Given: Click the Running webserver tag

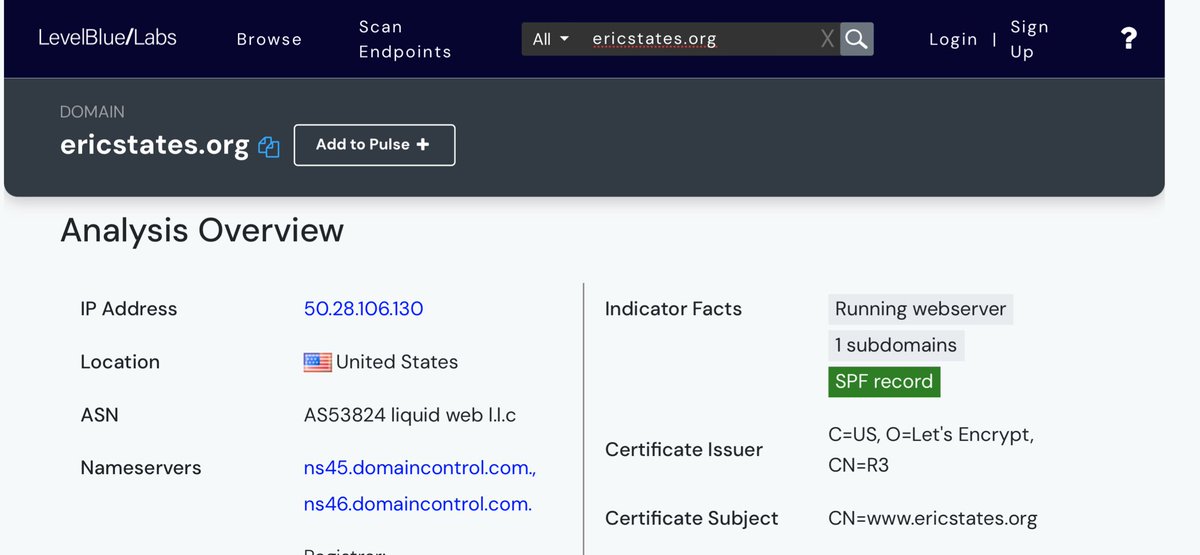Looking at the screenshot, I should 920,309.
